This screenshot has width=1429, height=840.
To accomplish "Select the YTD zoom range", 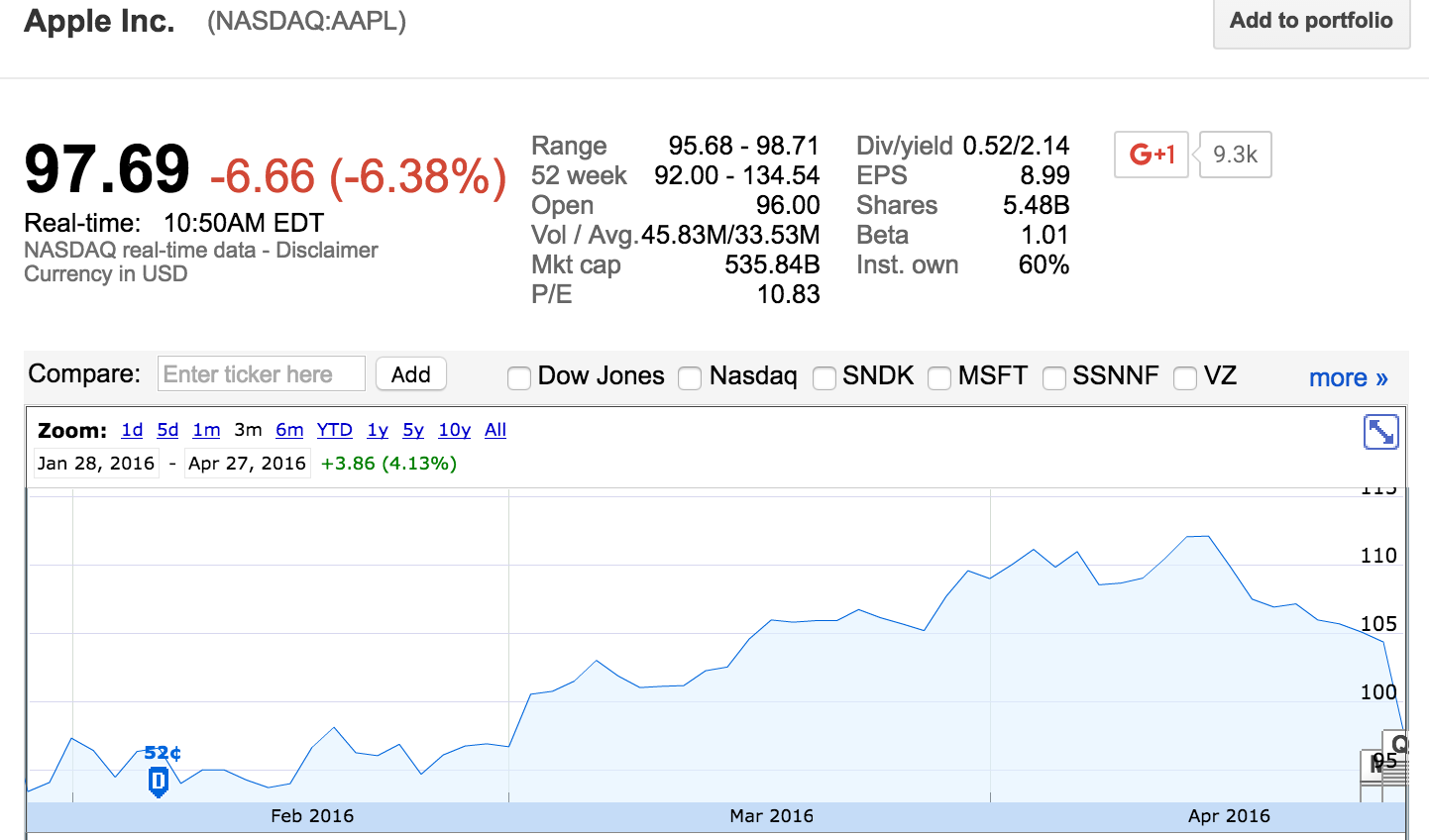I will [335, 430].
